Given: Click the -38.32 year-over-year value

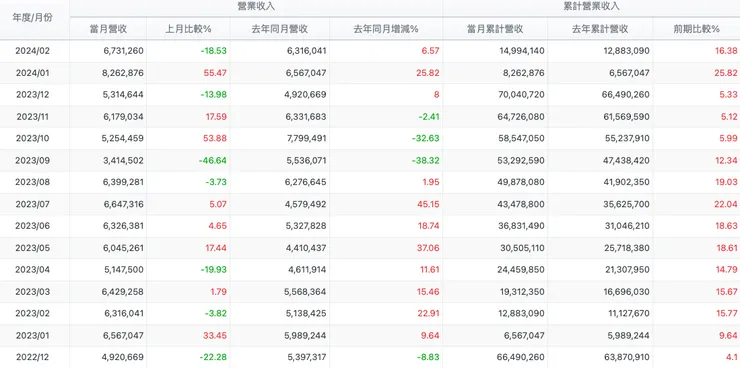Looking at the screenshot, I should pyautogui.click(x=426, y=160).
